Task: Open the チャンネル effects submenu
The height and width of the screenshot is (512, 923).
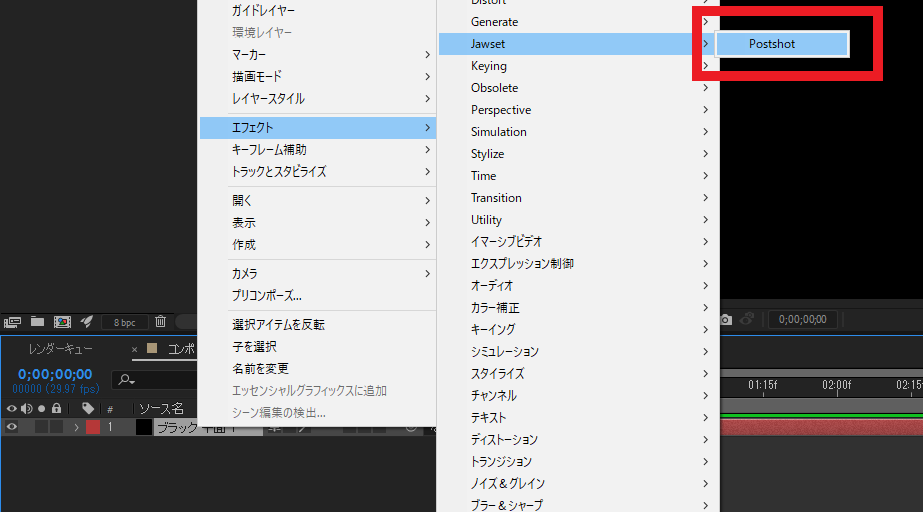Action: tap(577, 395)
